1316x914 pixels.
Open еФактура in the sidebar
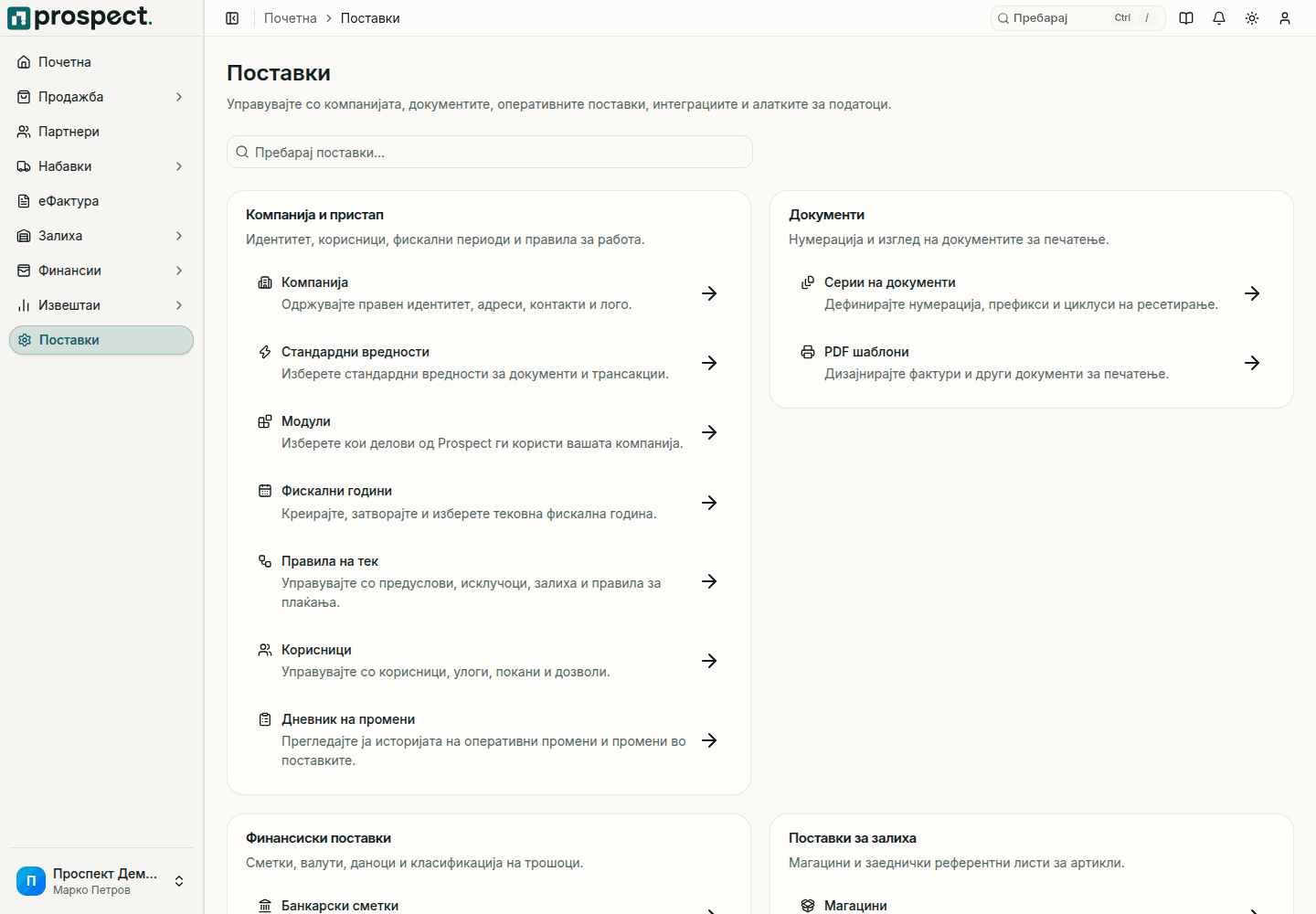101,201
